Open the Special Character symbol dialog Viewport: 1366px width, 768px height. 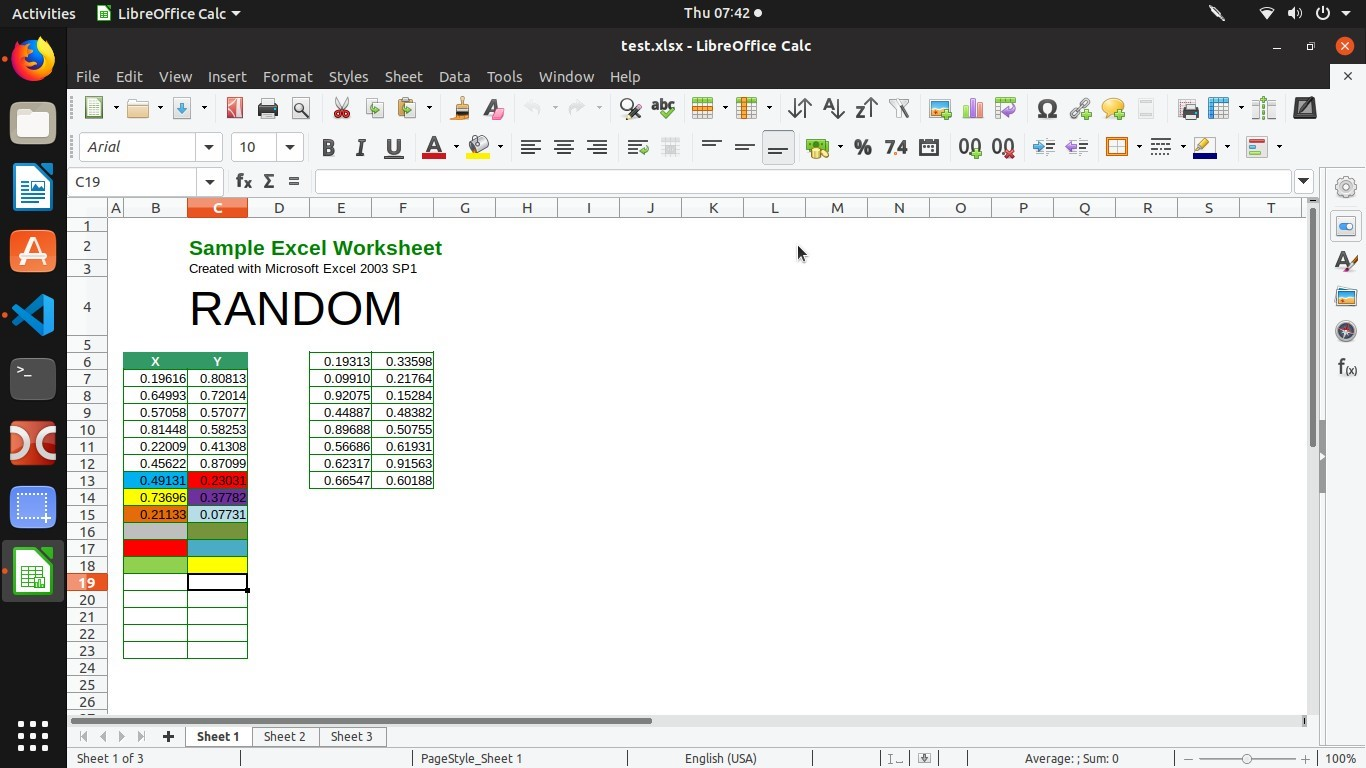pos(1047,108)
